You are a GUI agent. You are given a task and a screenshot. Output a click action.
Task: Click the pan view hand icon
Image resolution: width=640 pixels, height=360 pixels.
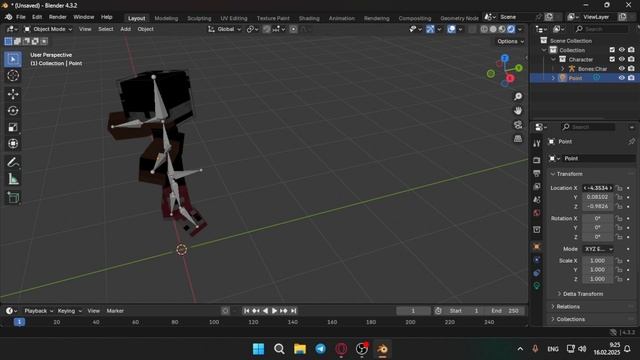point(518,111)
